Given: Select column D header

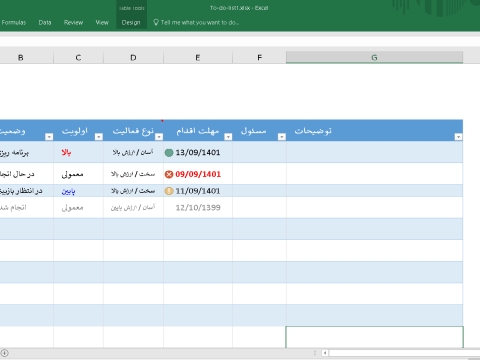Looking at the screenshot, I should (x=133, y=57).
